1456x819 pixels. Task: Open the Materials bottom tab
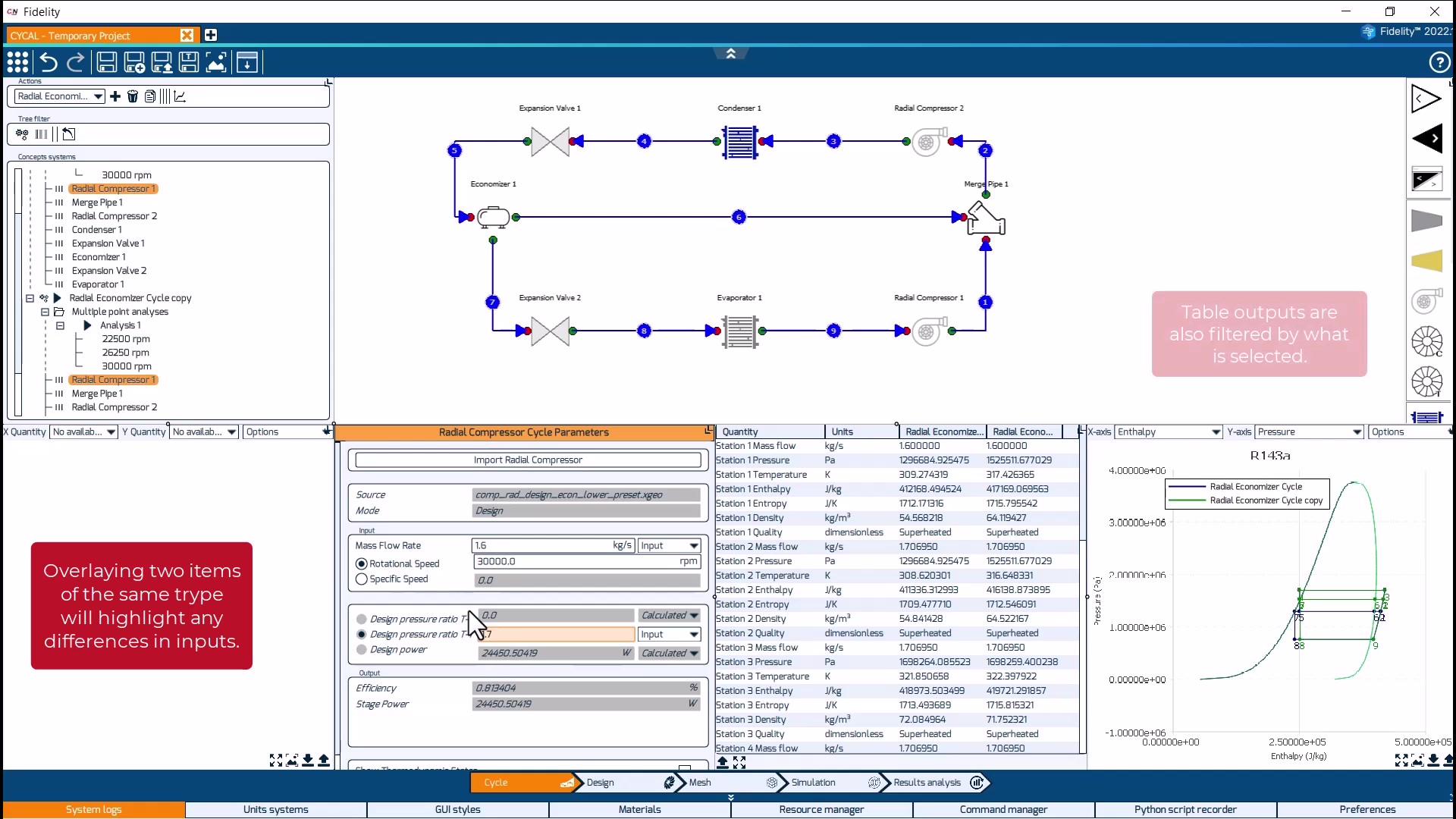tap(639, 810)
